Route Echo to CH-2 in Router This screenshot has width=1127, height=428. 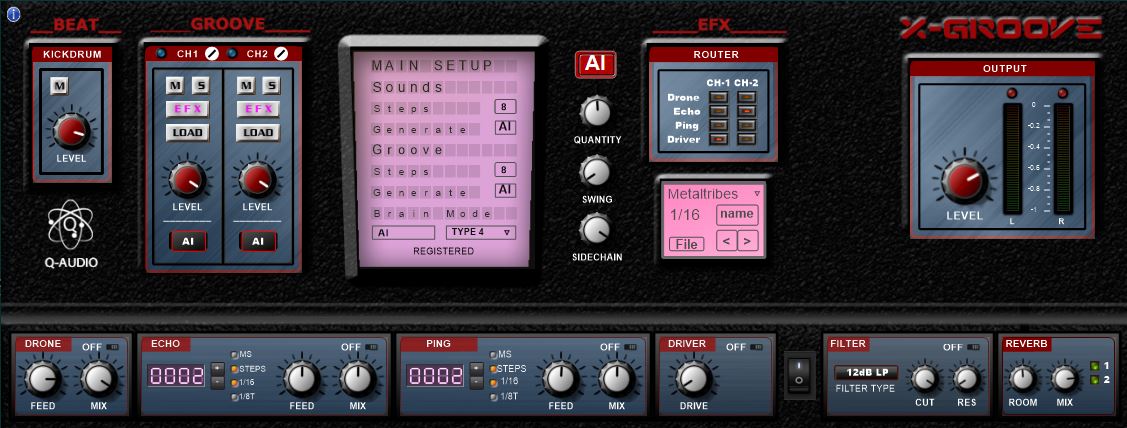[x=747, y=111]
